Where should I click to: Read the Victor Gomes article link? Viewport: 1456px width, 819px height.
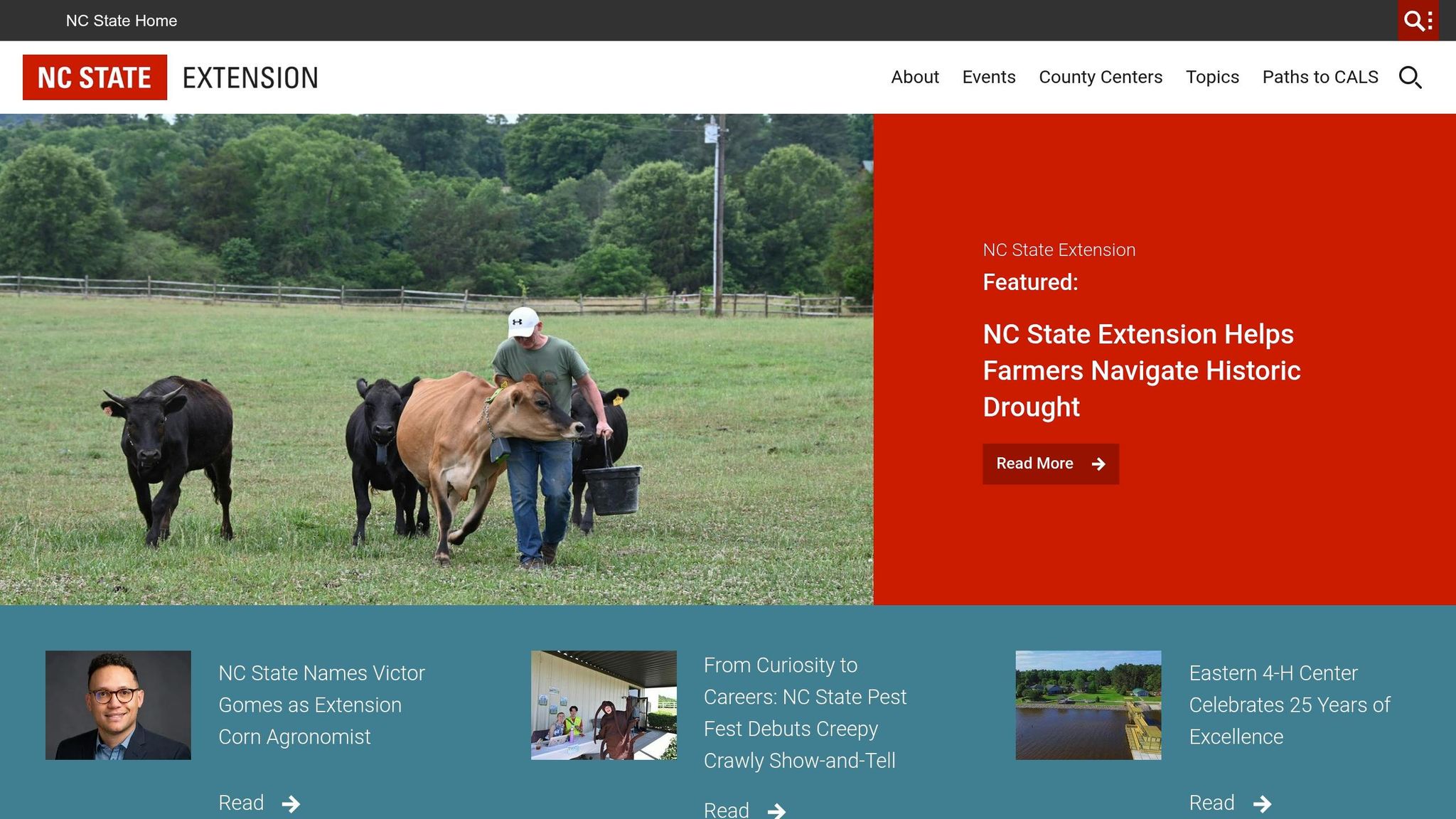pos(259,803)
